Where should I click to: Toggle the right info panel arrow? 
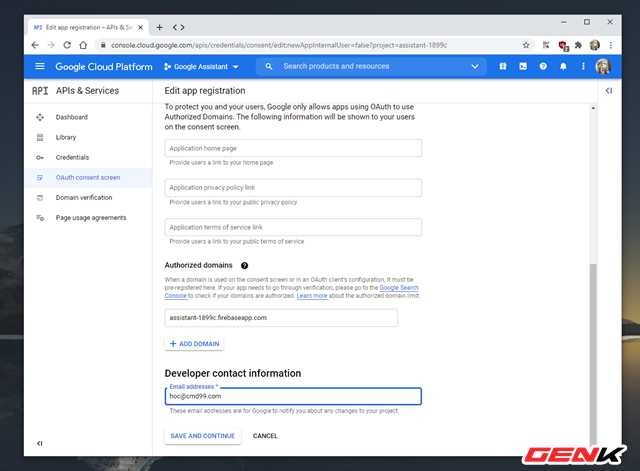coord(609,91)
